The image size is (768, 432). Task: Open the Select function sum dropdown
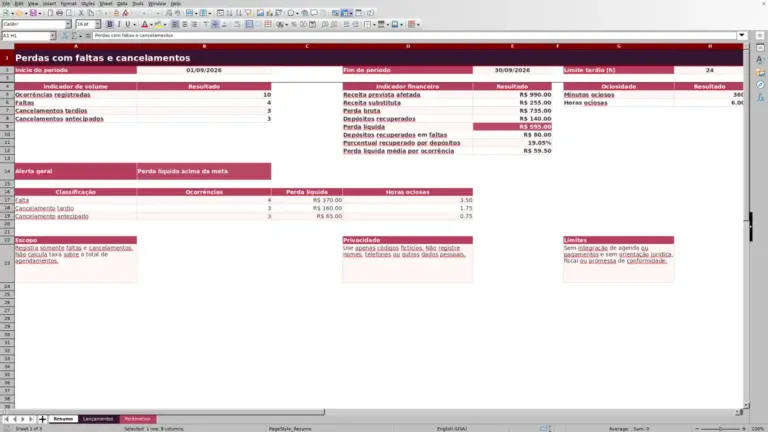pyautogui.click(x=80, y=36)
